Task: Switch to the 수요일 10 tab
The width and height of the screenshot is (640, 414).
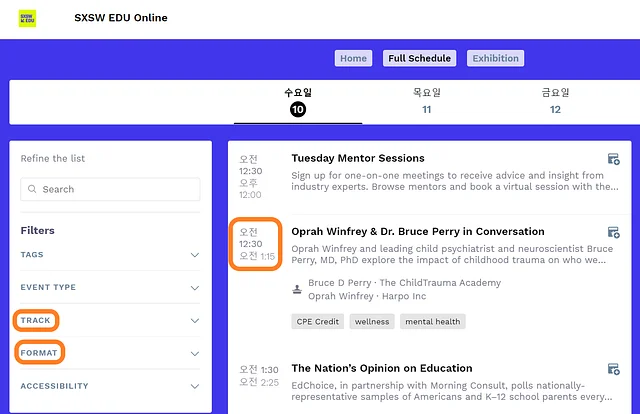Action: point(298,101)
